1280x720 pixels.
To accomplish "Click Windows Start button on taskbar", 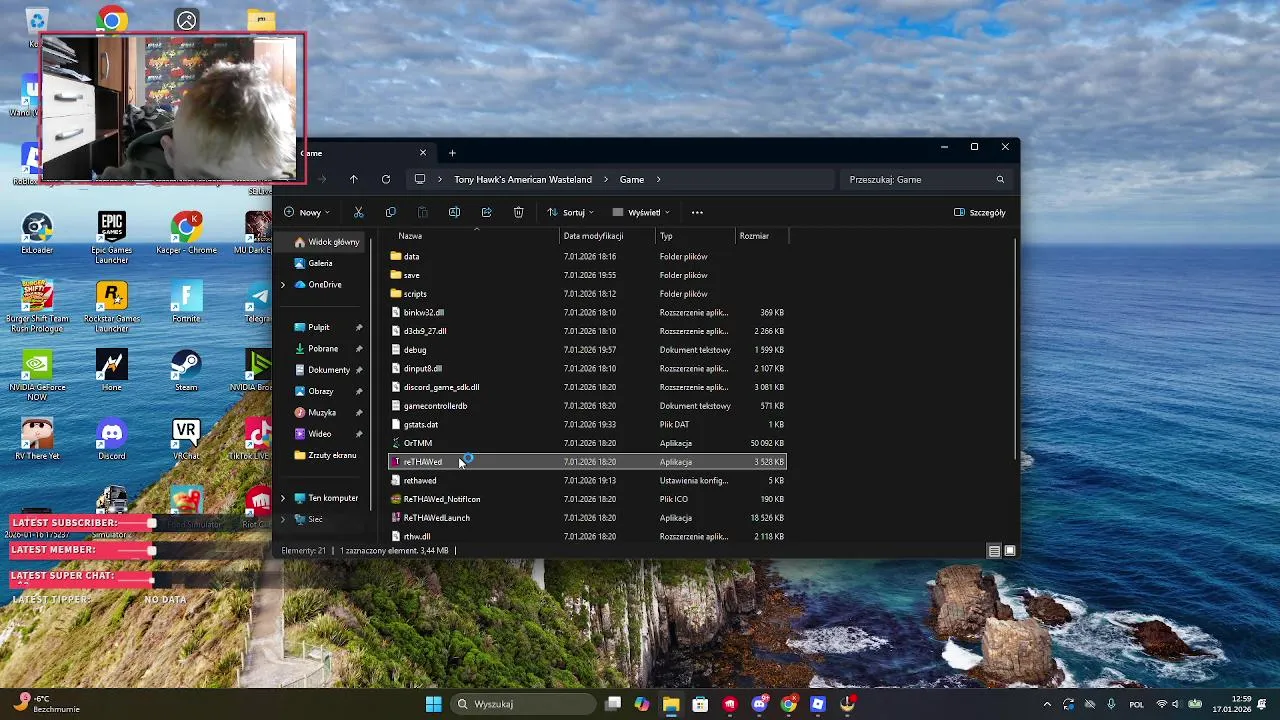I will point(434,704).
